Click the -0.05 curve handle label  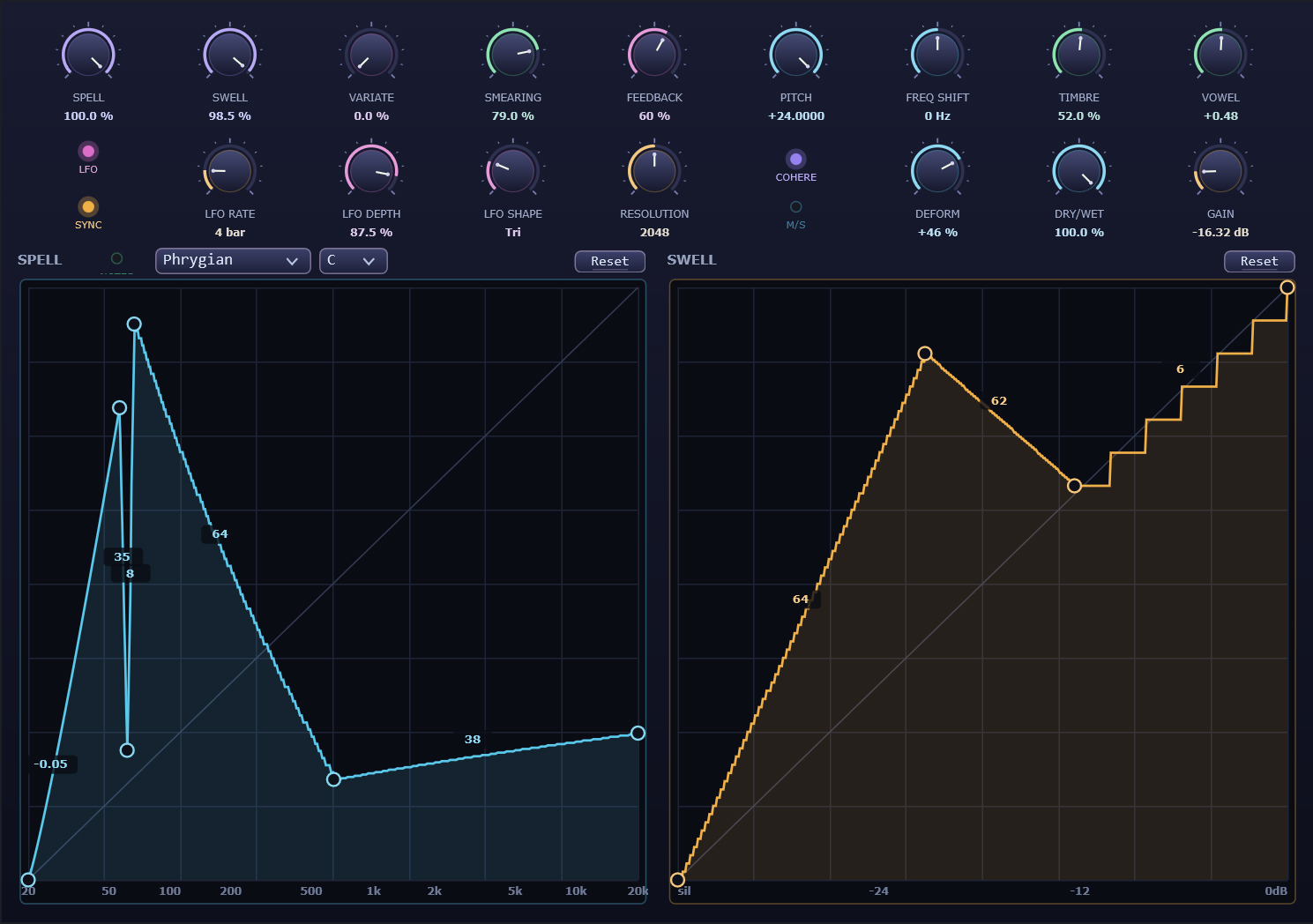point(51,764)
